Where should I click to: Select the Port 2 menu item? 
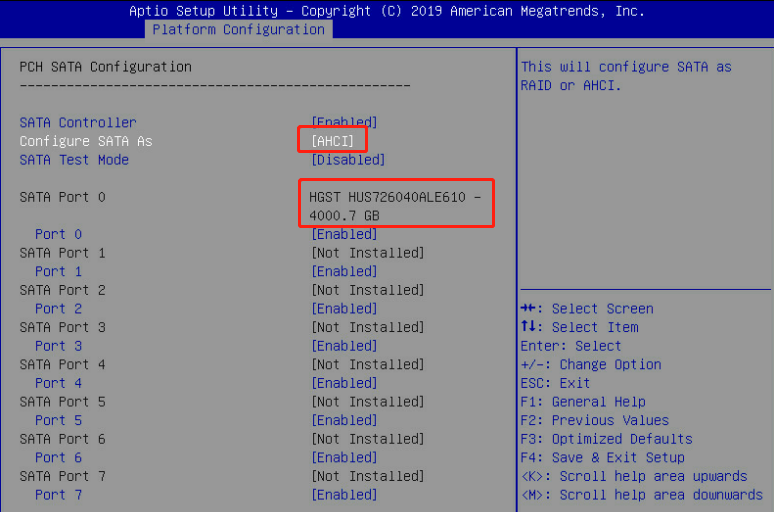58,309
